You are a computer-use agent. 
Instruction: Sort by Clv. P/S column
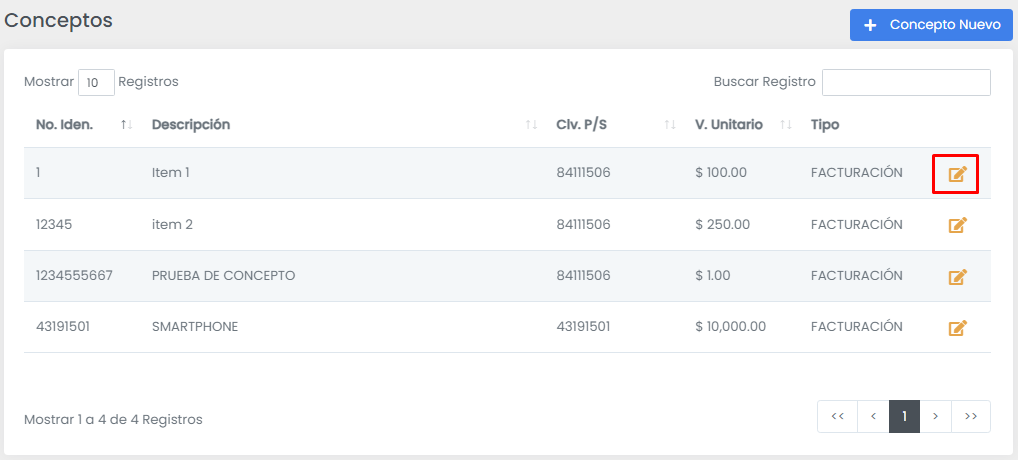click(670, 125)
